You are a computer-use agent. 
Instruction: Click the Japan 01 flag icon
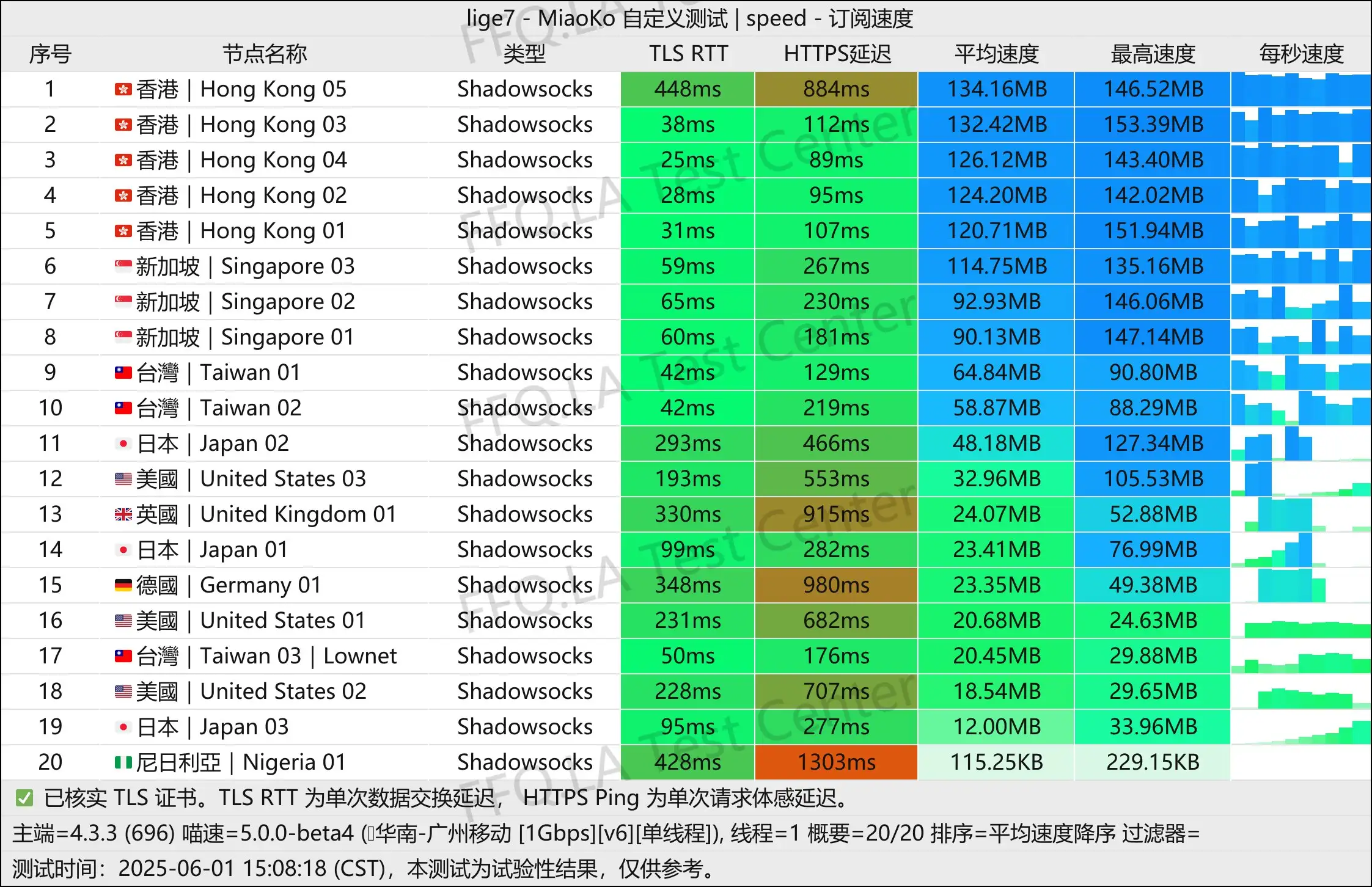tap(123, 550)
